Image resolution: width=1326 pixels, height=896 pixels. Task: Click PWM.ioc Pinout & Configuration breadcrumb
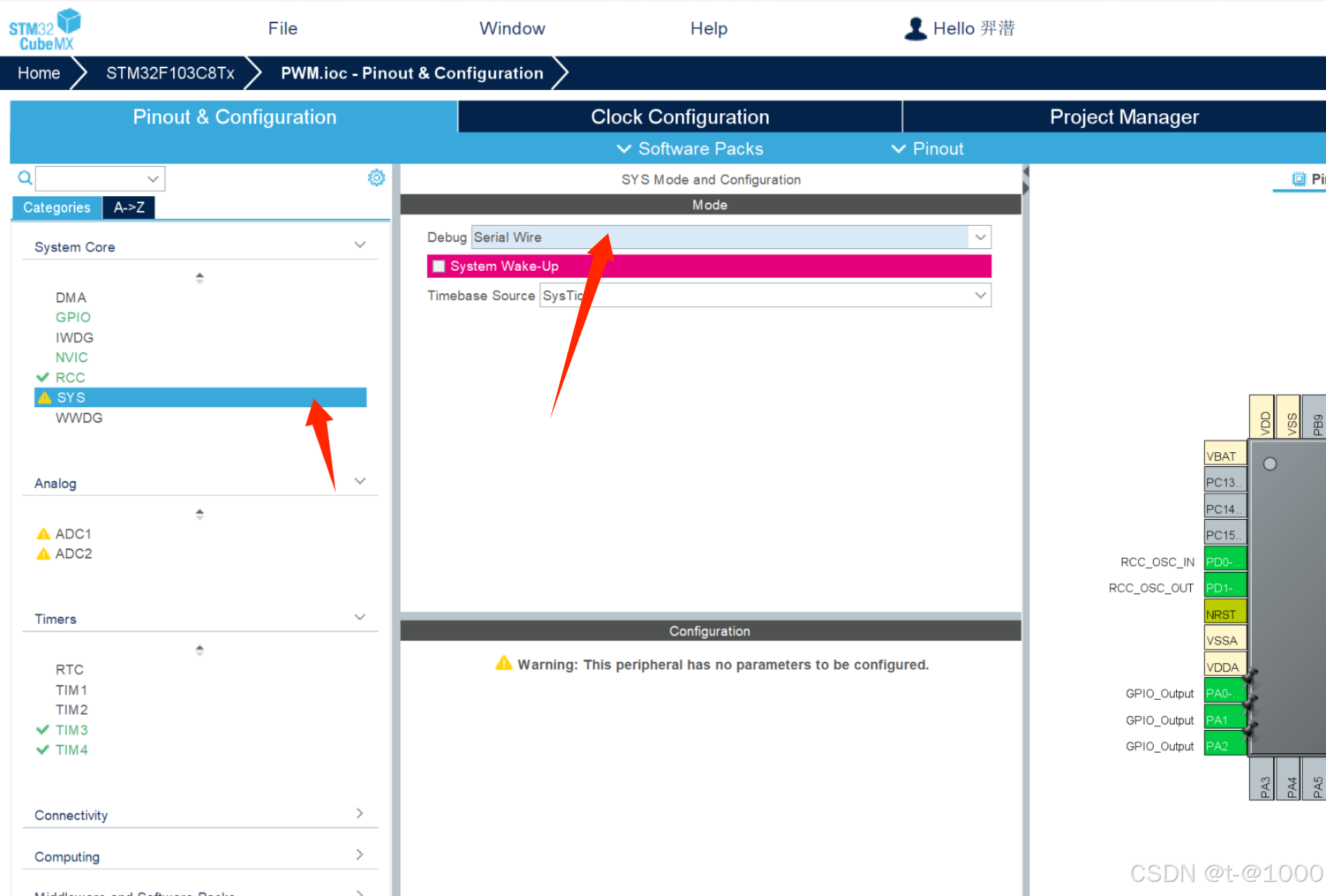tap(412, 73)
